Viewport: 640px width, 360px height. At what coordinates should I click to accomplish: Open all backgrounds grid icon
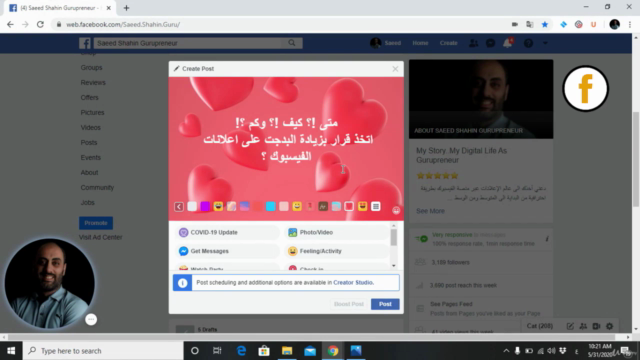(376, 207)
